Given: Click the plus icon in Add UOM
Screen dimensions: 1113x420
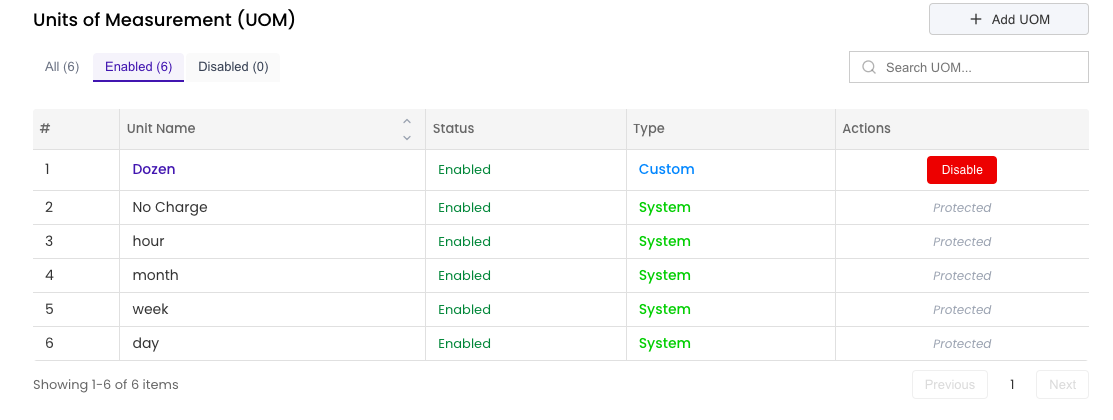Looking at the screenshot, I should click(x=976, y=20).
